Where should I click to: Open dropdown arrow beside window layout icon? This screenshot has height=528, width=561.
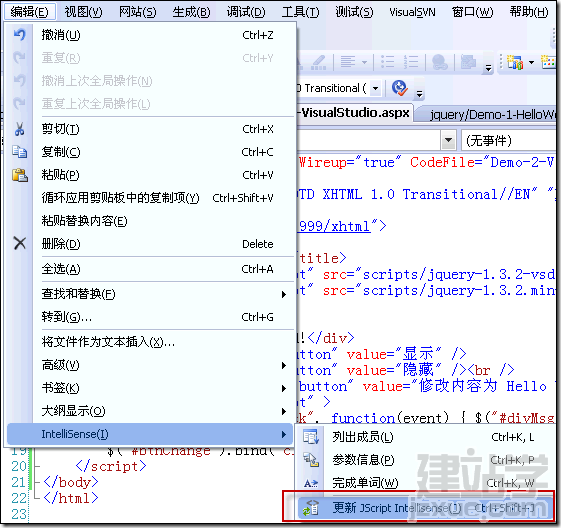click(x=532, y=63)
